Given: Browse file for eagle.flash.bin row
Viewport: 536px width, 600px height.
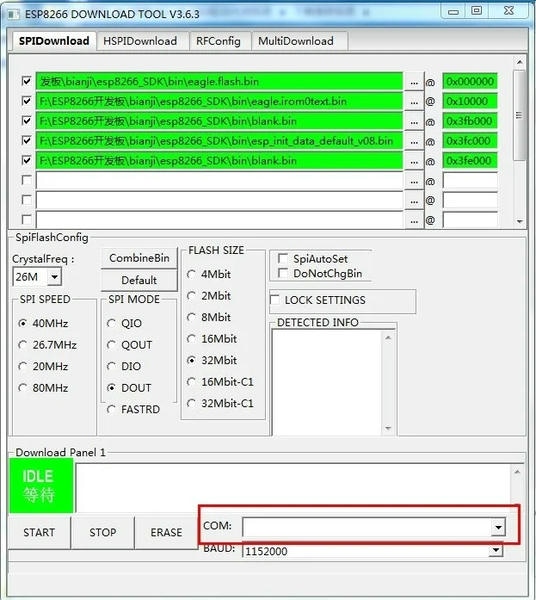Looking at the screenshot, I should pyautogui.click(x=414, y=82).
